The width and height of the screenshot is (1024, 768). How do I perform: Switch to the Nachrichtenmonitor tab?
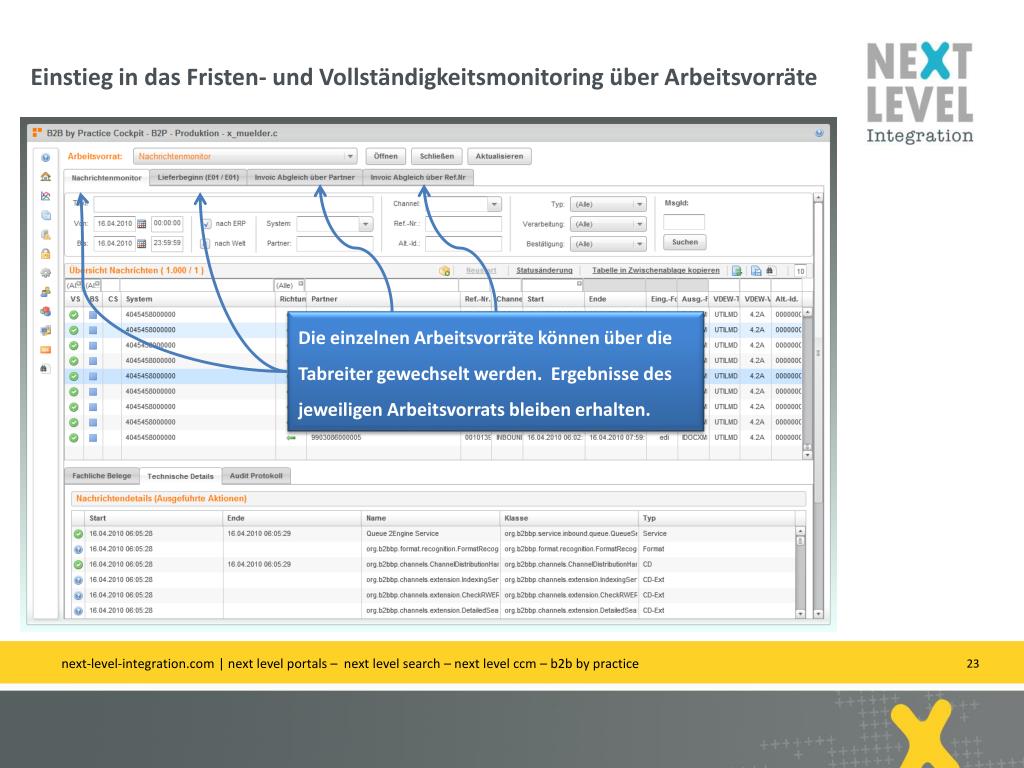tap(106, 178)
